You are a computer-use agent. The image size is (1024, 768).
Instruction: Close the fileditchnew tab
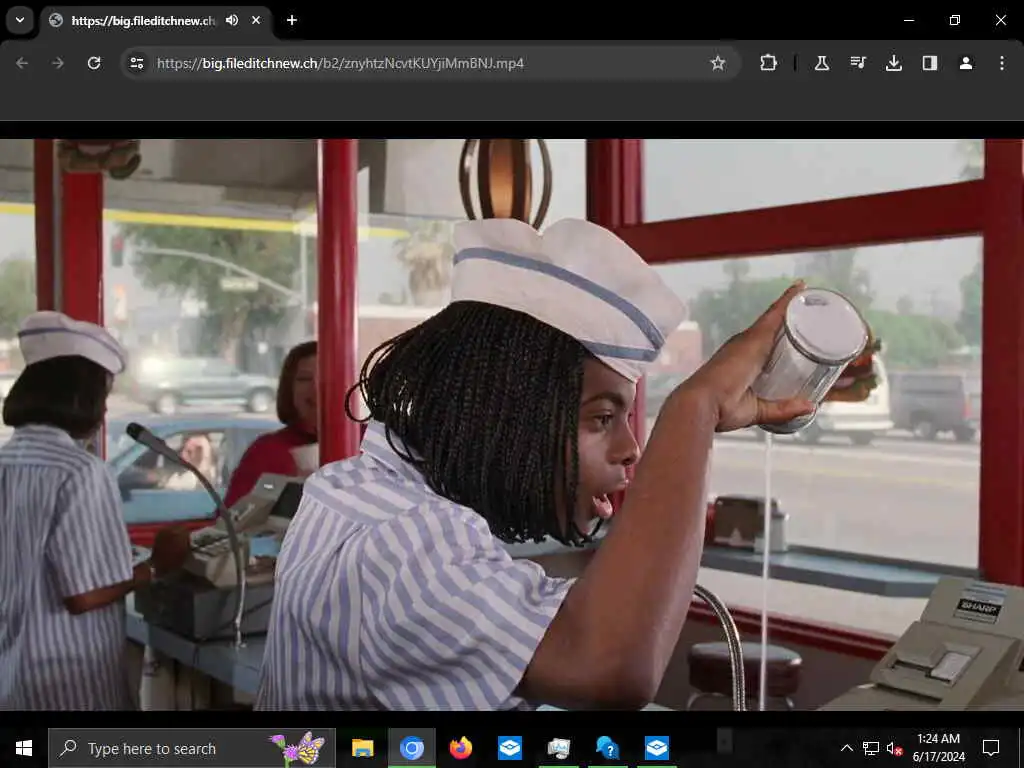click(256, 20)
